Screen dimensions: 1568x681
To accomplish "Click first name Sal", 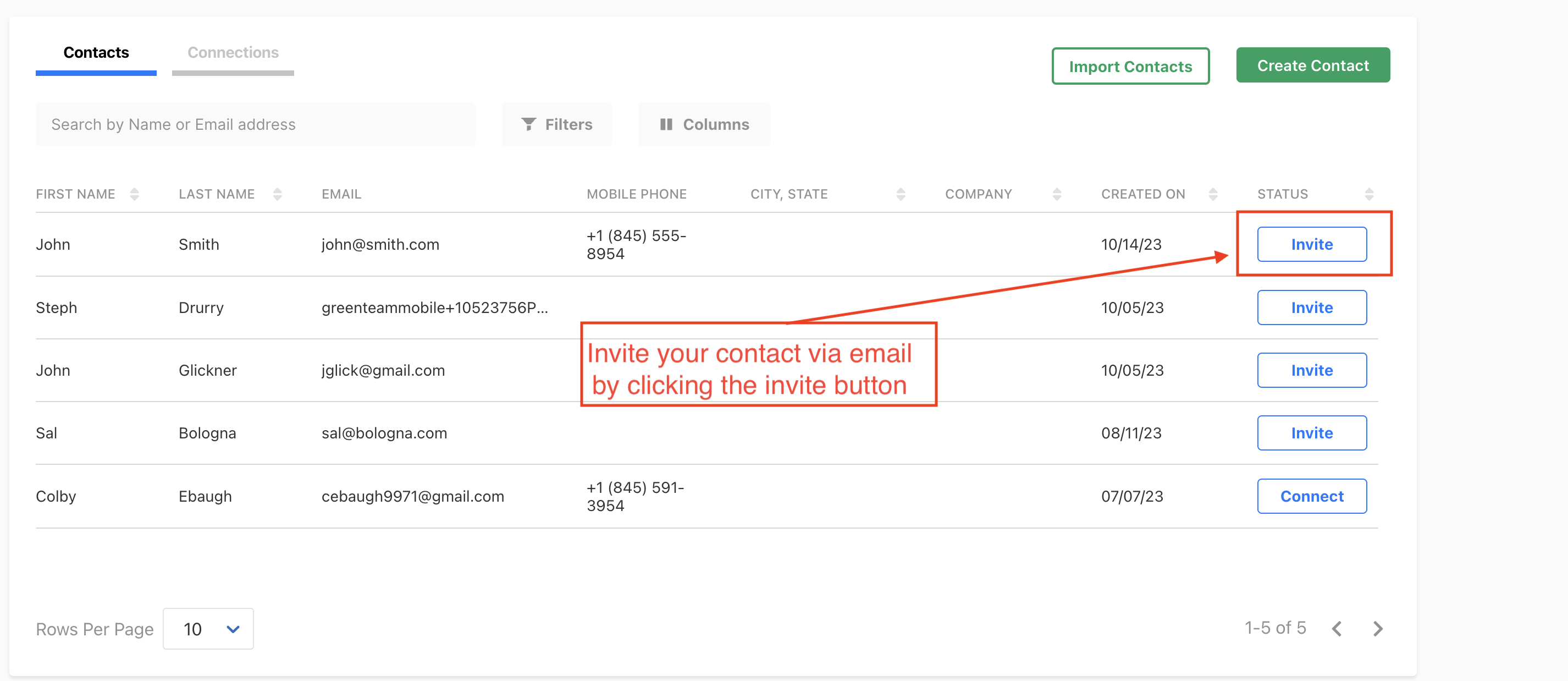I will [46, 433].
